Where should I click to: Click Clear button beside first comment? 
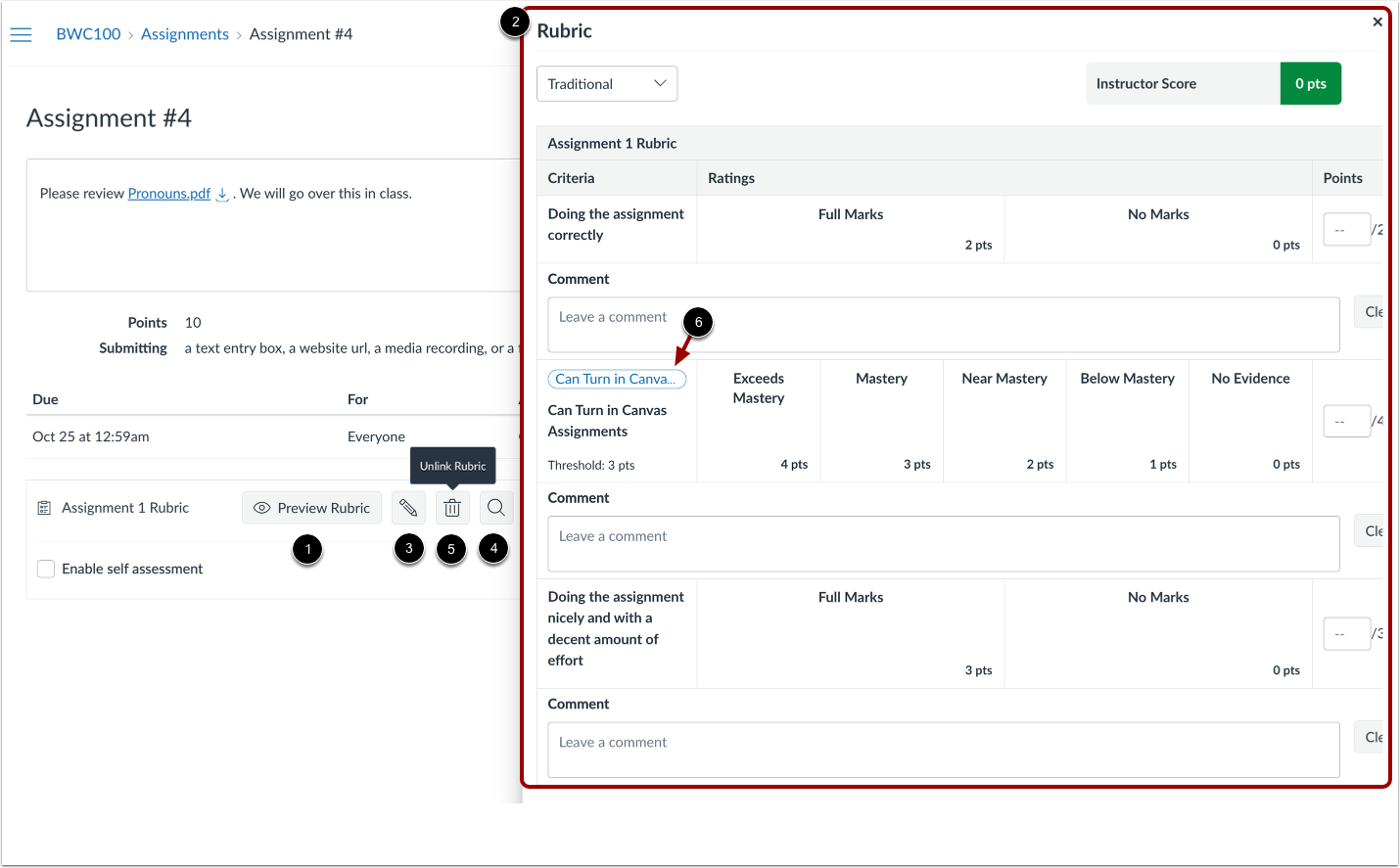pyautogui.click(x=1369, y=312)
